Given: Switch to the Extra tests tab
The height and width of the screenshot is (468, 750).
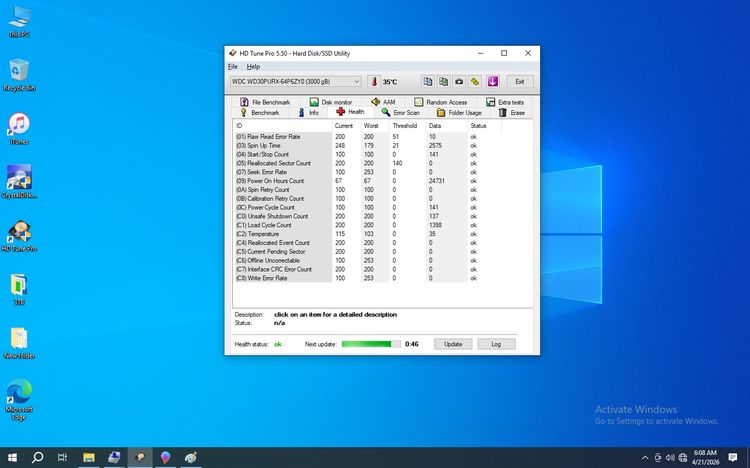Looking at the screenshot, I should pyautogui.click(x=505, y=102).
